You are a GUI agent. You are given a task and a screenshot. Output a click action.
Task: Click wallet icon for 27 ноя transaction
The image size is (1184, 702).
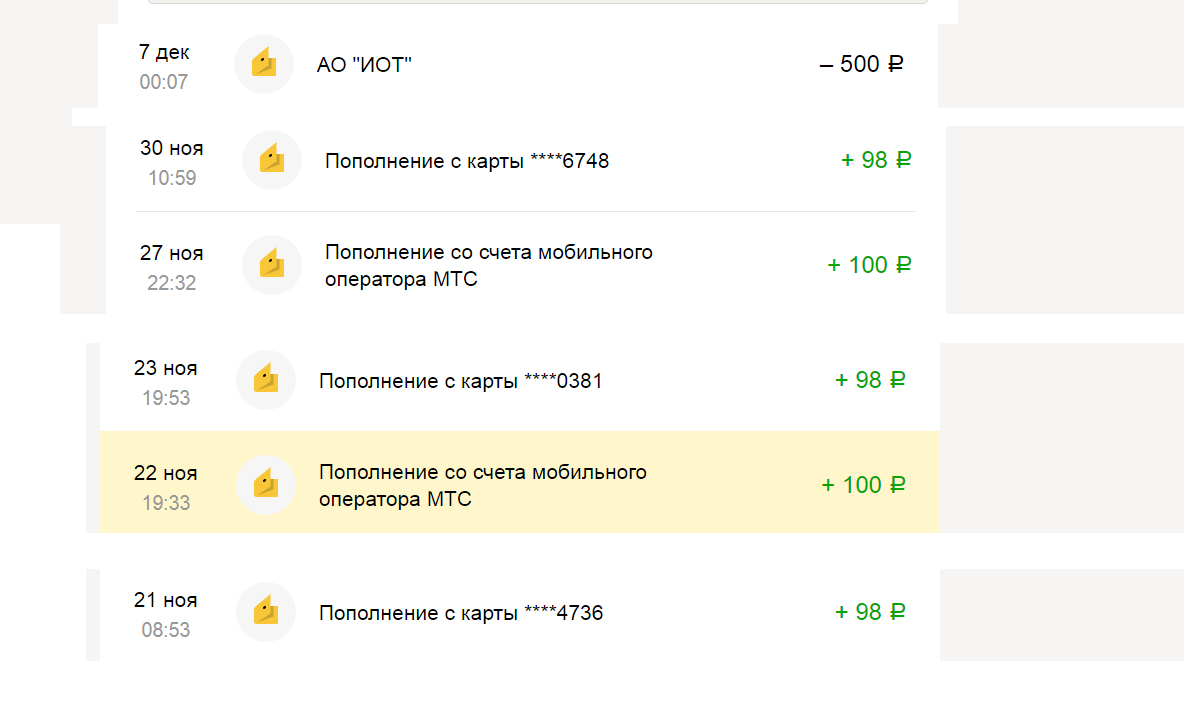[x=272, y=265]
